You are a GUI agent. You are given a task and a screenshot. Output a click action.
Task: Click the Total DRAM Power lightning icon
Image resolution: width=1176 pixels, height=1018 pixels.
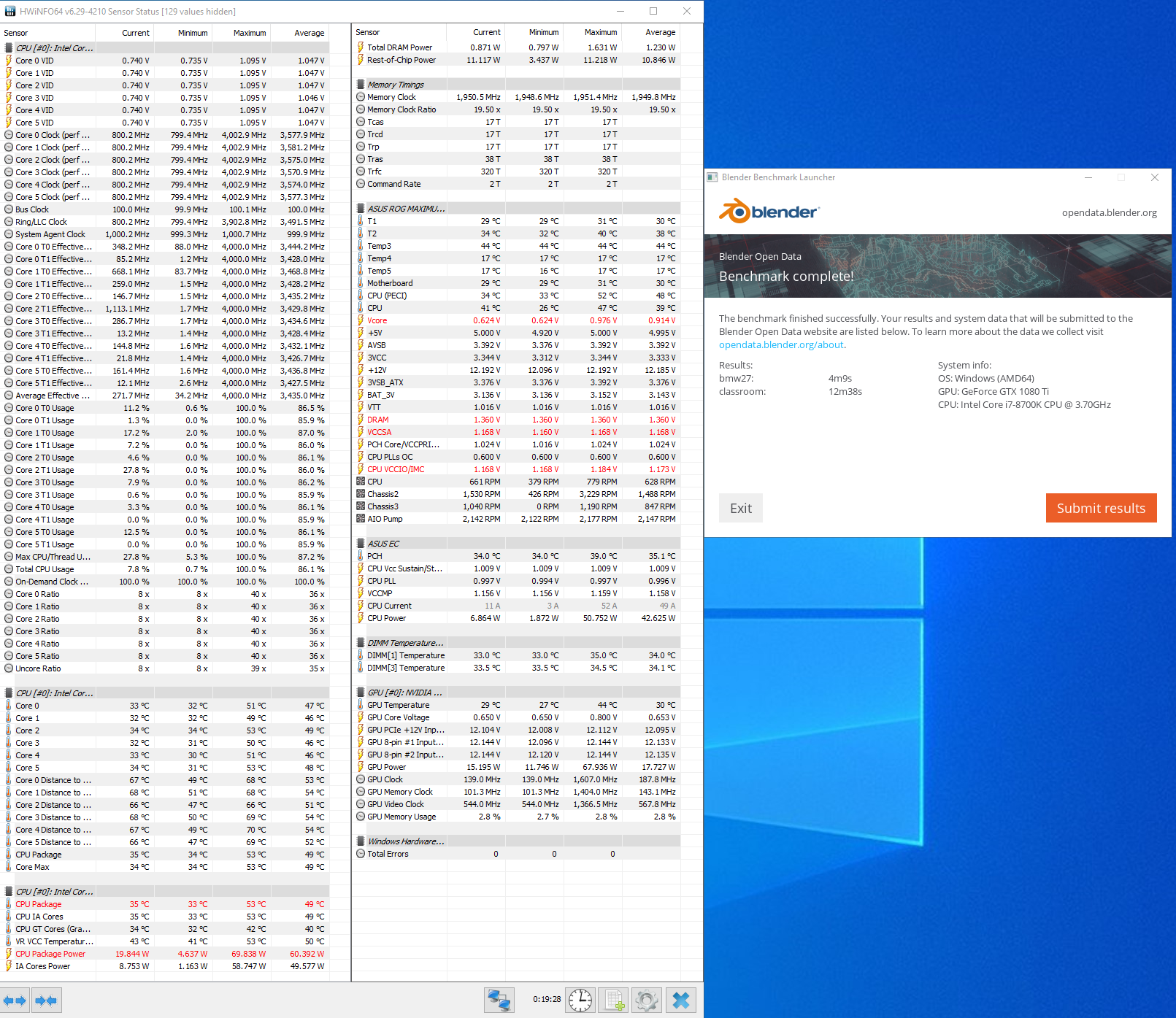pyautogui.click(x=361, y=47)
